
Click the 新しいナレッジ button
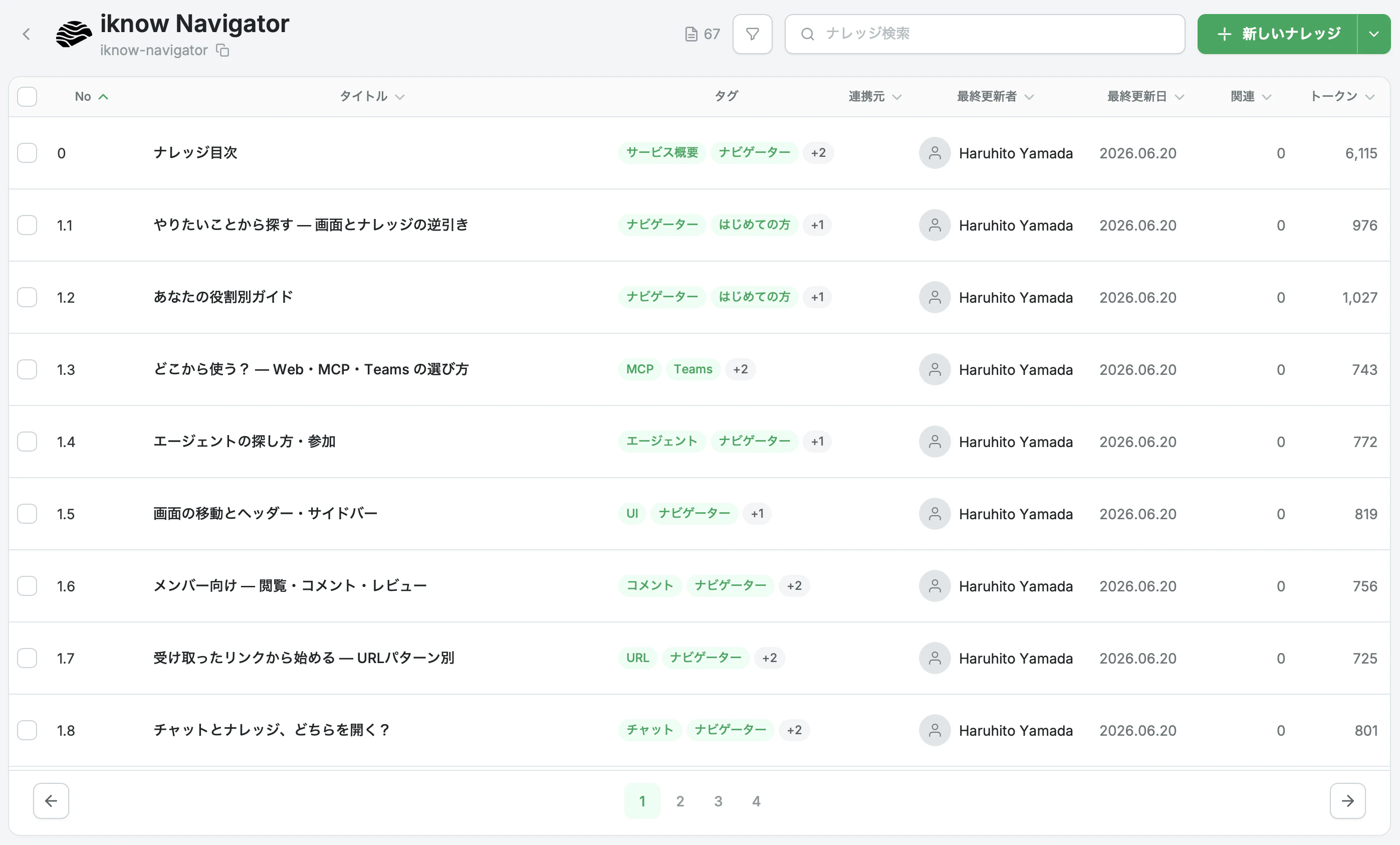click(x=1278, y=34)
